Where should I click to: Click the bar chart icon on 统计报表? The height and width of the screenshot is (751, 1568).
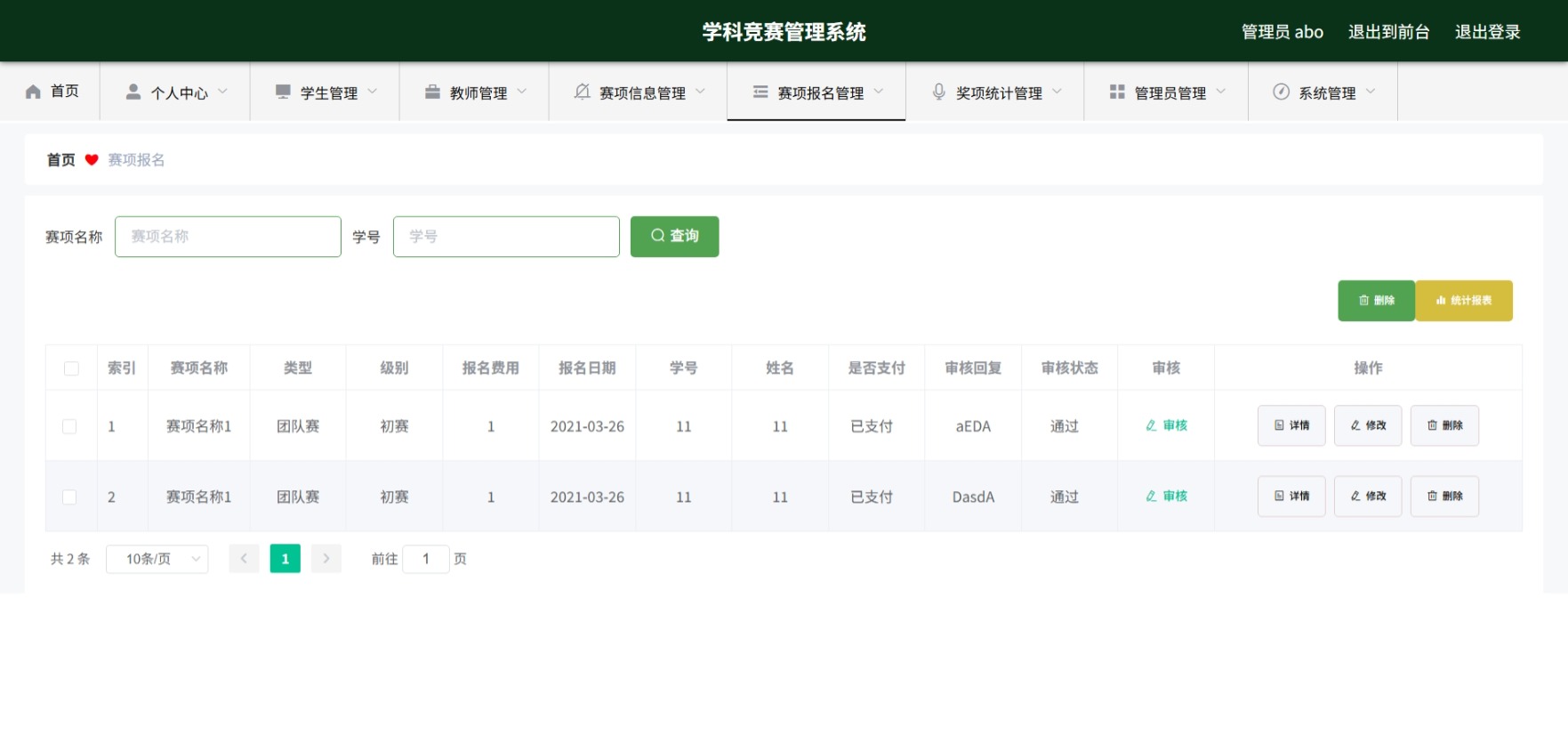tap(1441, 301)
